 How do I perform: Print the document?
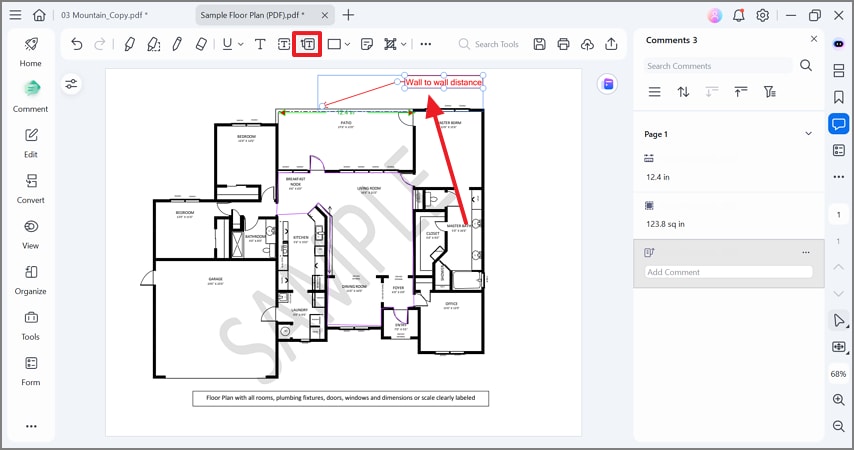(x=563, y=44)
